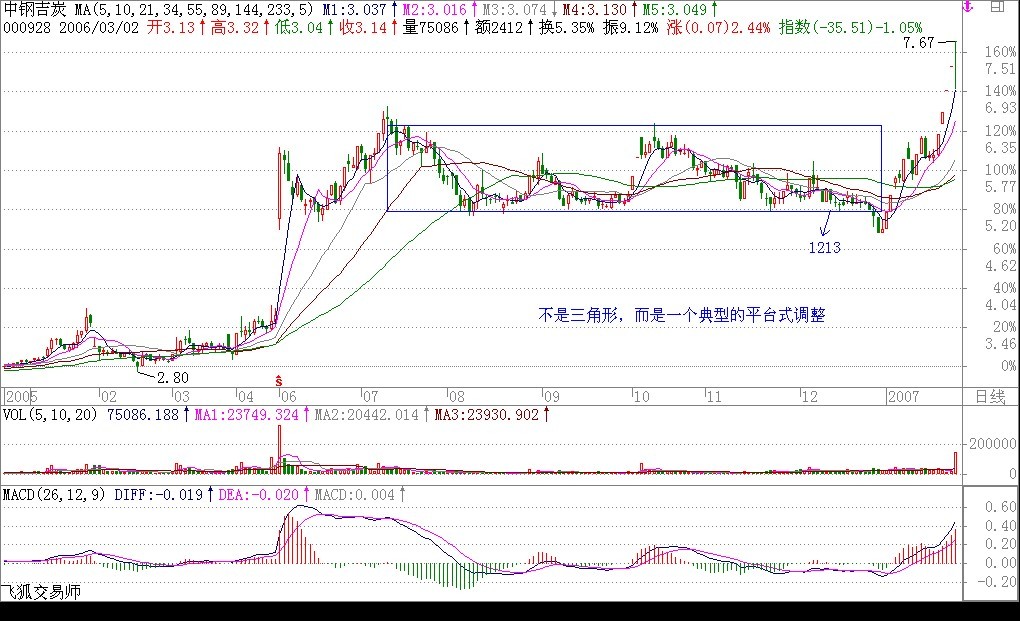Click the 2005 year marker on the time axis
1020x621 pixels.
[22, 397]
